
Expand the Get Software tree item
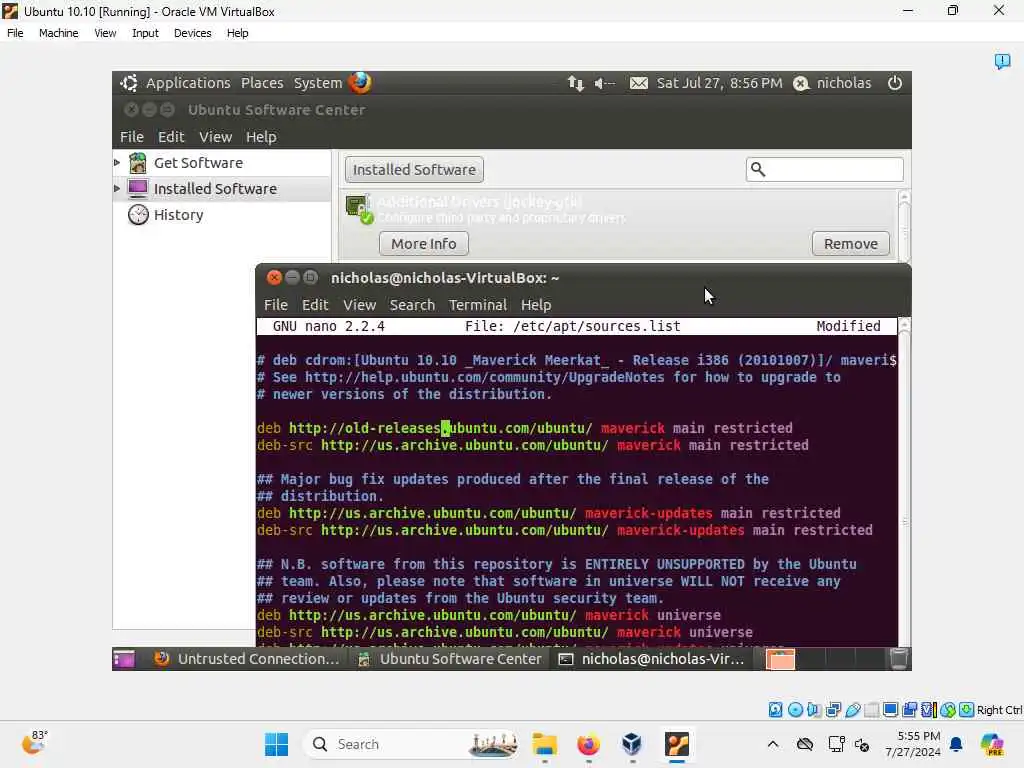pyautogui.click(x=117, y=163)
